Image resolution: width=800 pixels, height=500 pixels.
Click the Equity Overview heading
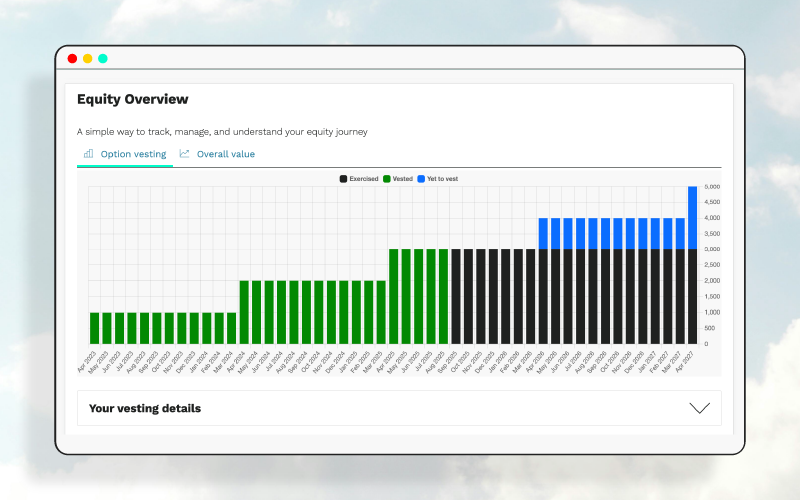[x=133, y=99]
